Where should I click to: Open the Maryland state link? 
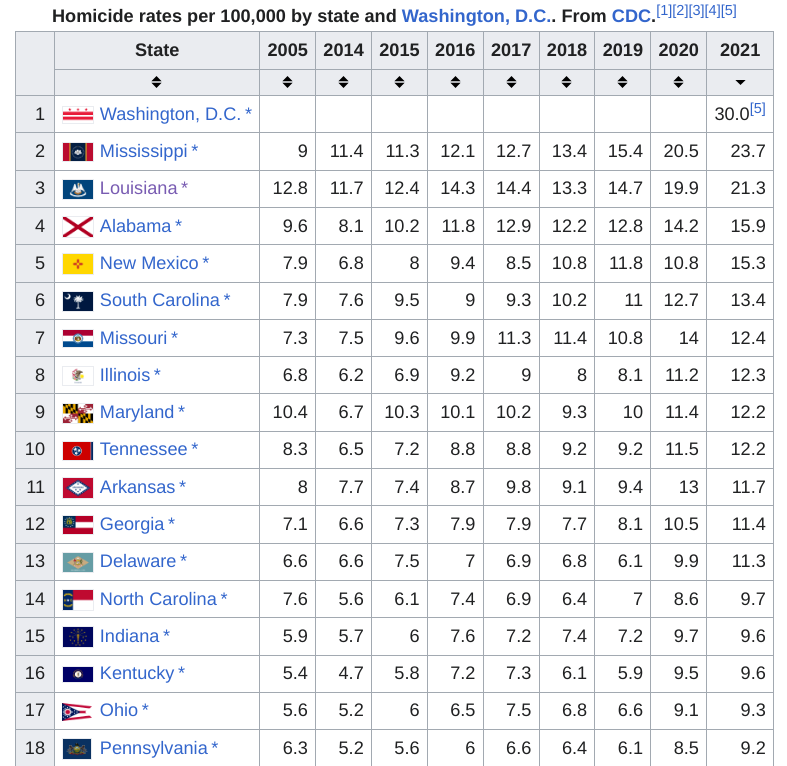(137, 413)
